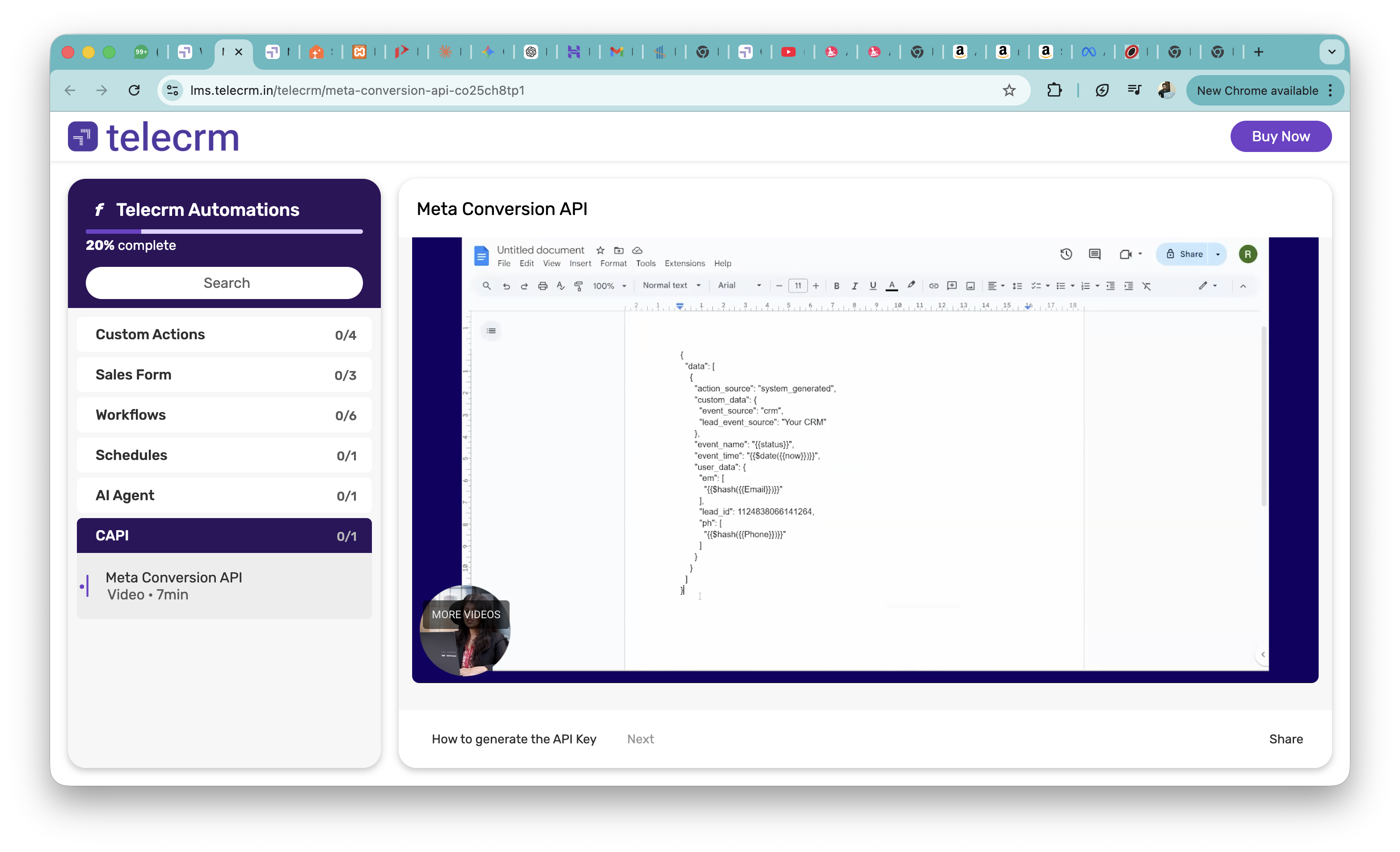
Task: Switch to the Gmail browser tab
Action: [616, 52]
